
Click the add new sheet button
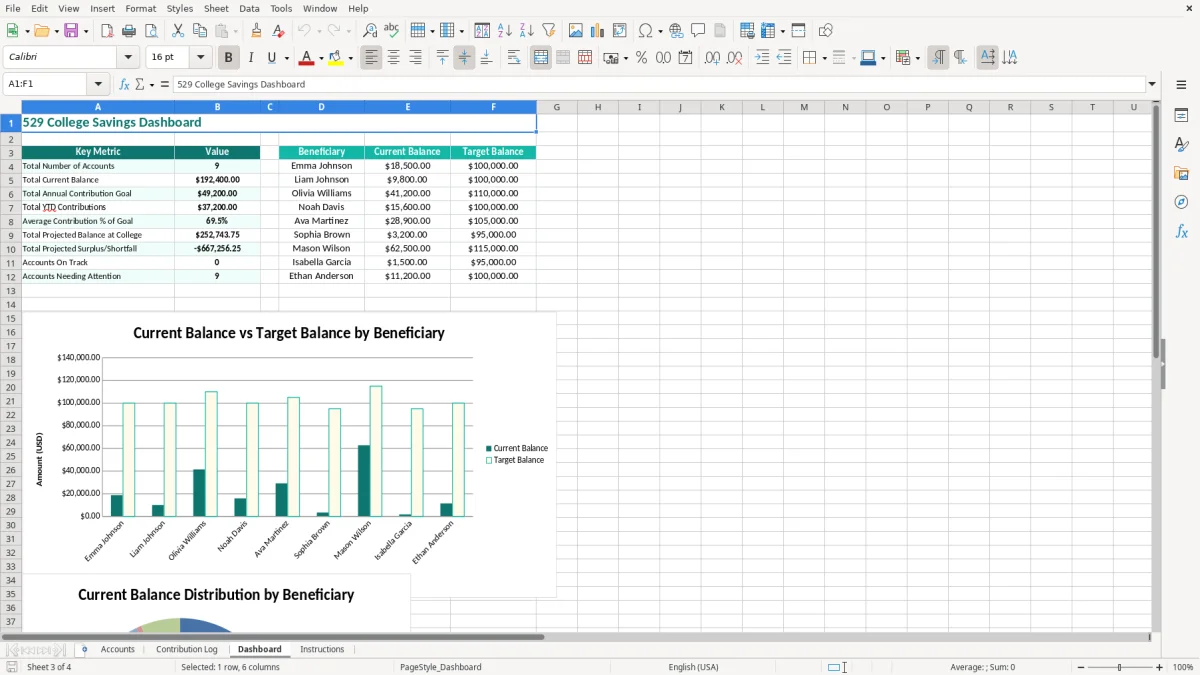pos(84,649)
